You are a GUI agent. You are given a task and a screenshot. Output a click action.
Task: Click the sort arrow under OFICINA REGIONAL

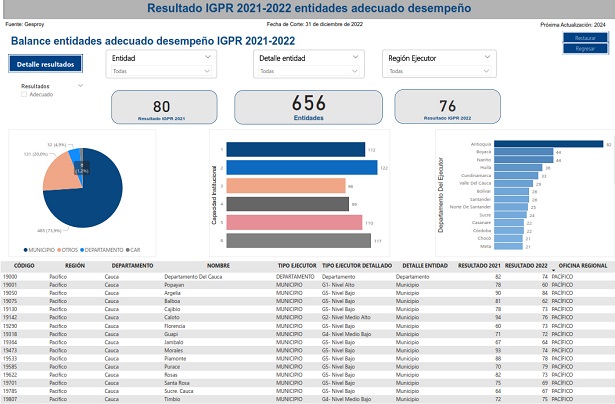553,271
